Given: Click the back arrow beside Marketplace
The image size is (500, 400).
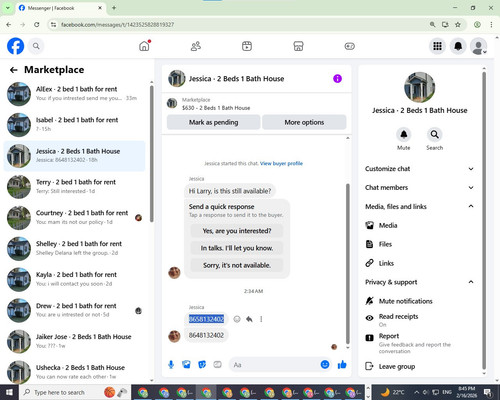Looking at the screenshot, I should click(x=14, y=70).
